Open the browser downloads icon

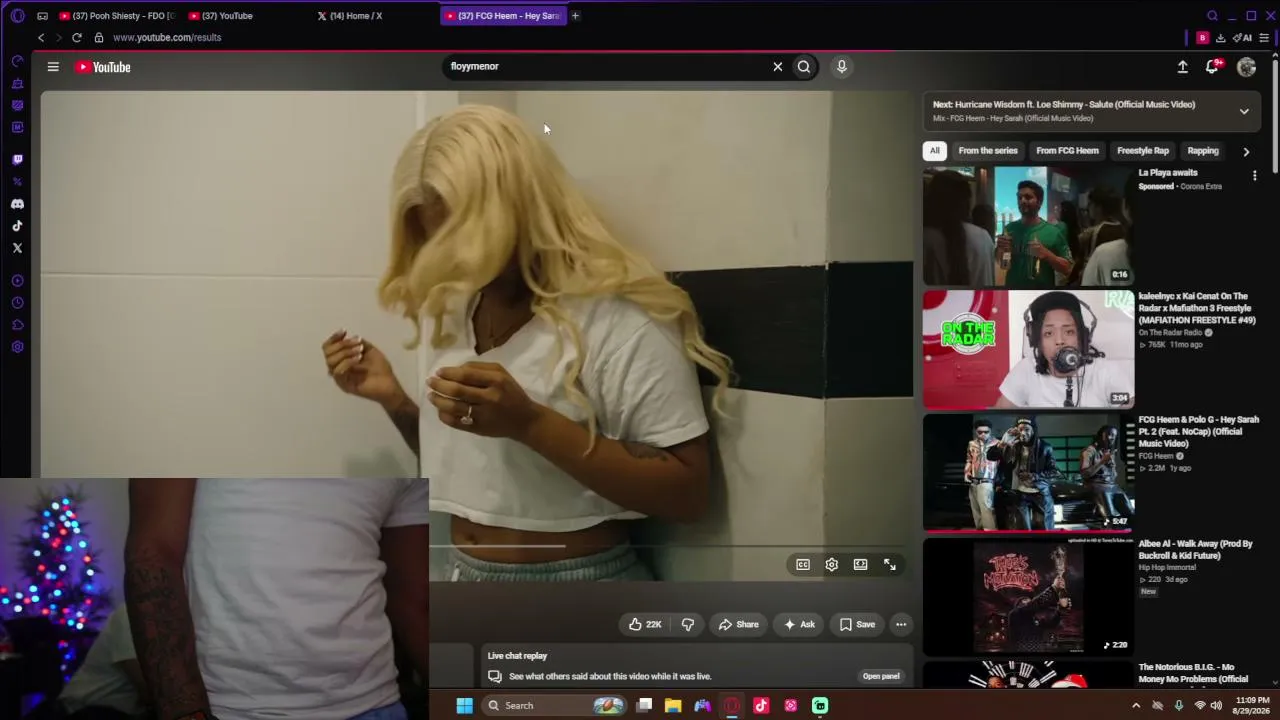tap(1221, 38)
